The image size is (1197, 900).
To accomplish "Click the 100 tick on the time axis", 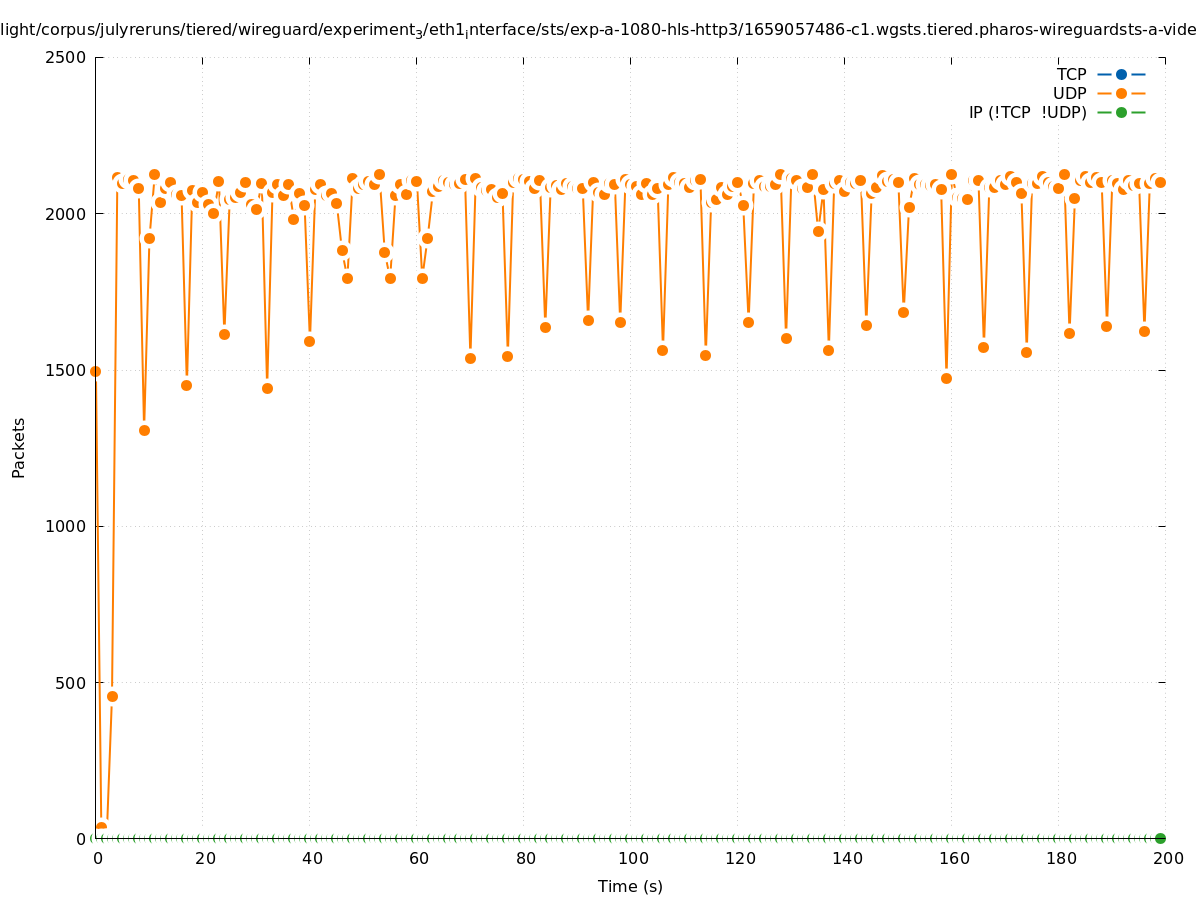I will point(631,858).
